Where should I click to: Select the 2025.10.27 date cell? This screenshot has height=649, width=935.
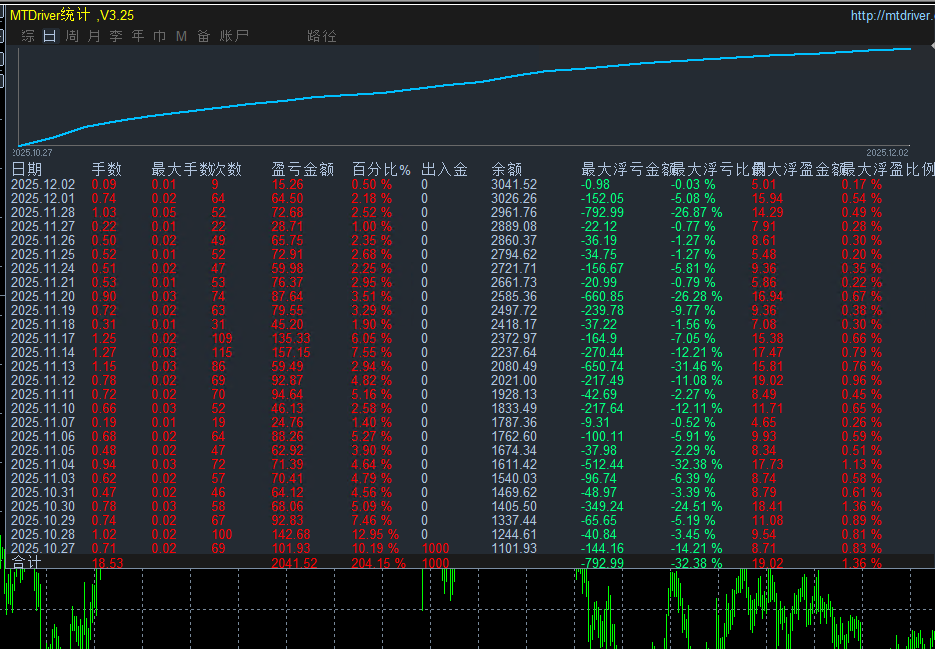[x=43, y=548]
